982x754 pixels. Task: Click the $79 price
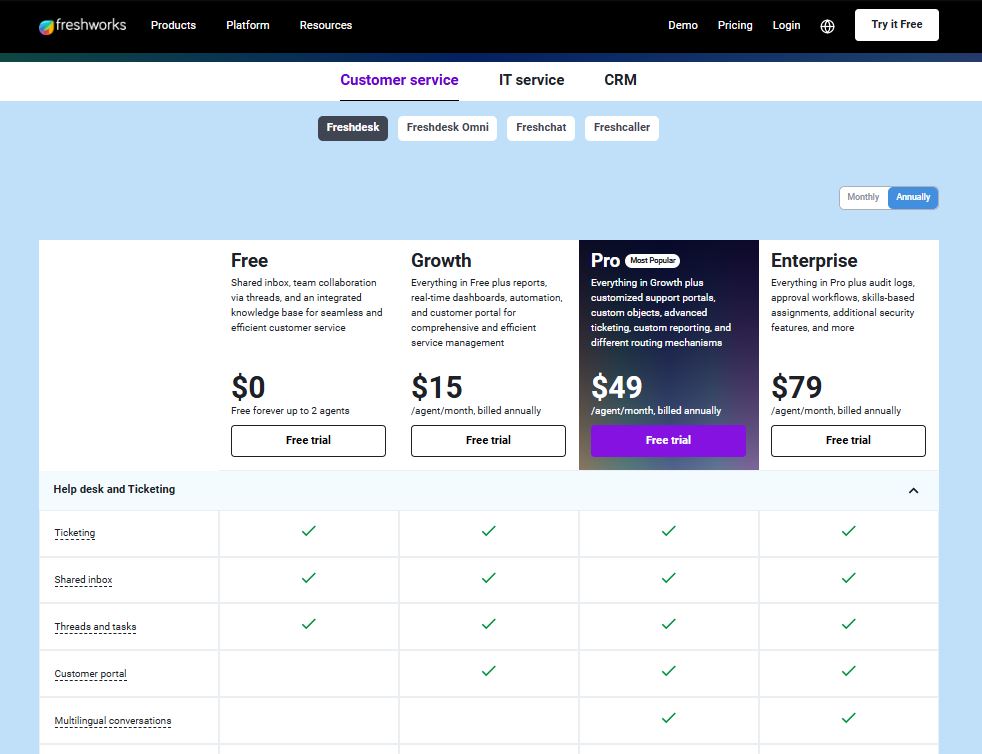pos(797,387)
